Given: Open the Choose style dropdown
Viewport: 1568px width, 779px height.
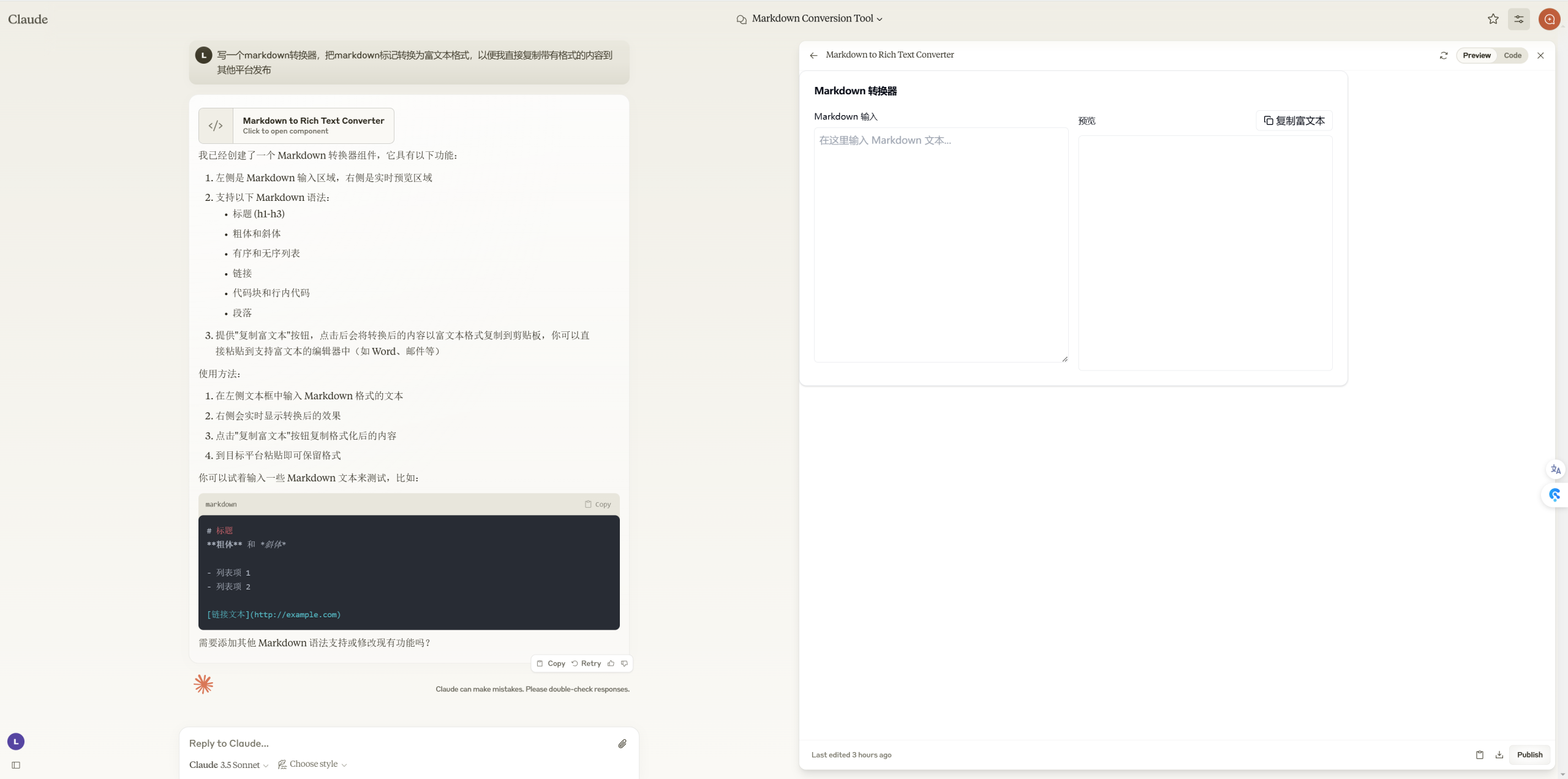Looking at the screenshot, I should [313, 764].
